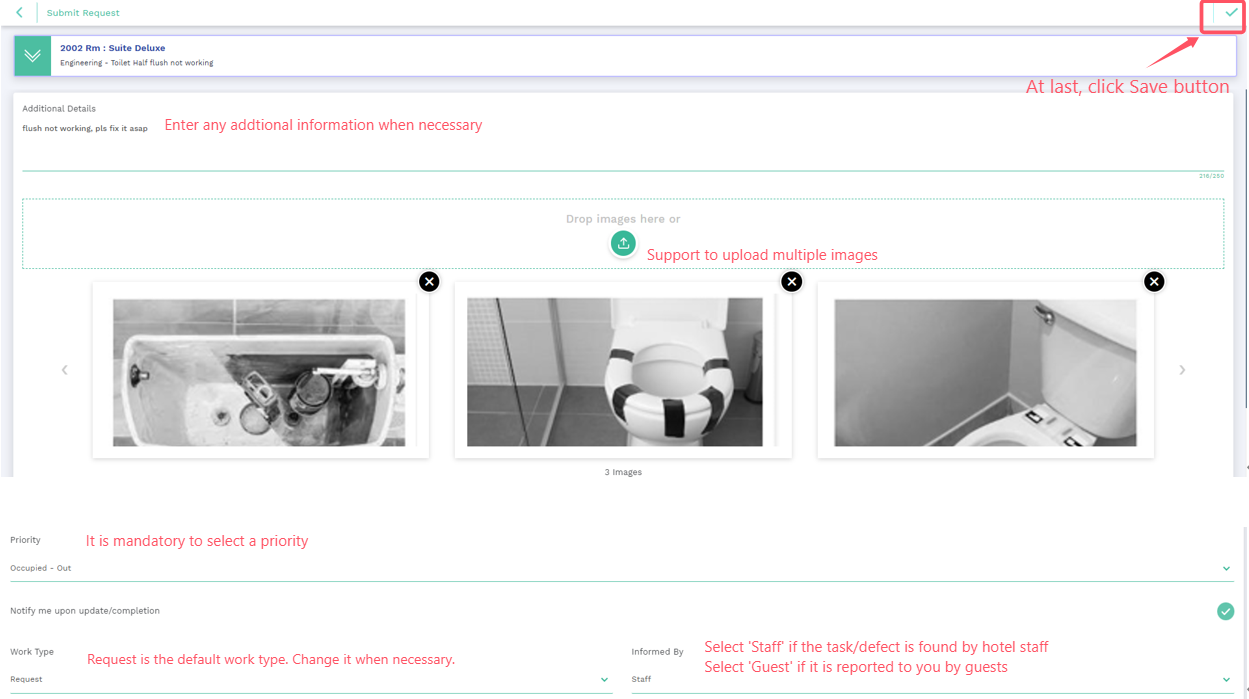Open the toilet tank interior thumbnail

point(260,371)
